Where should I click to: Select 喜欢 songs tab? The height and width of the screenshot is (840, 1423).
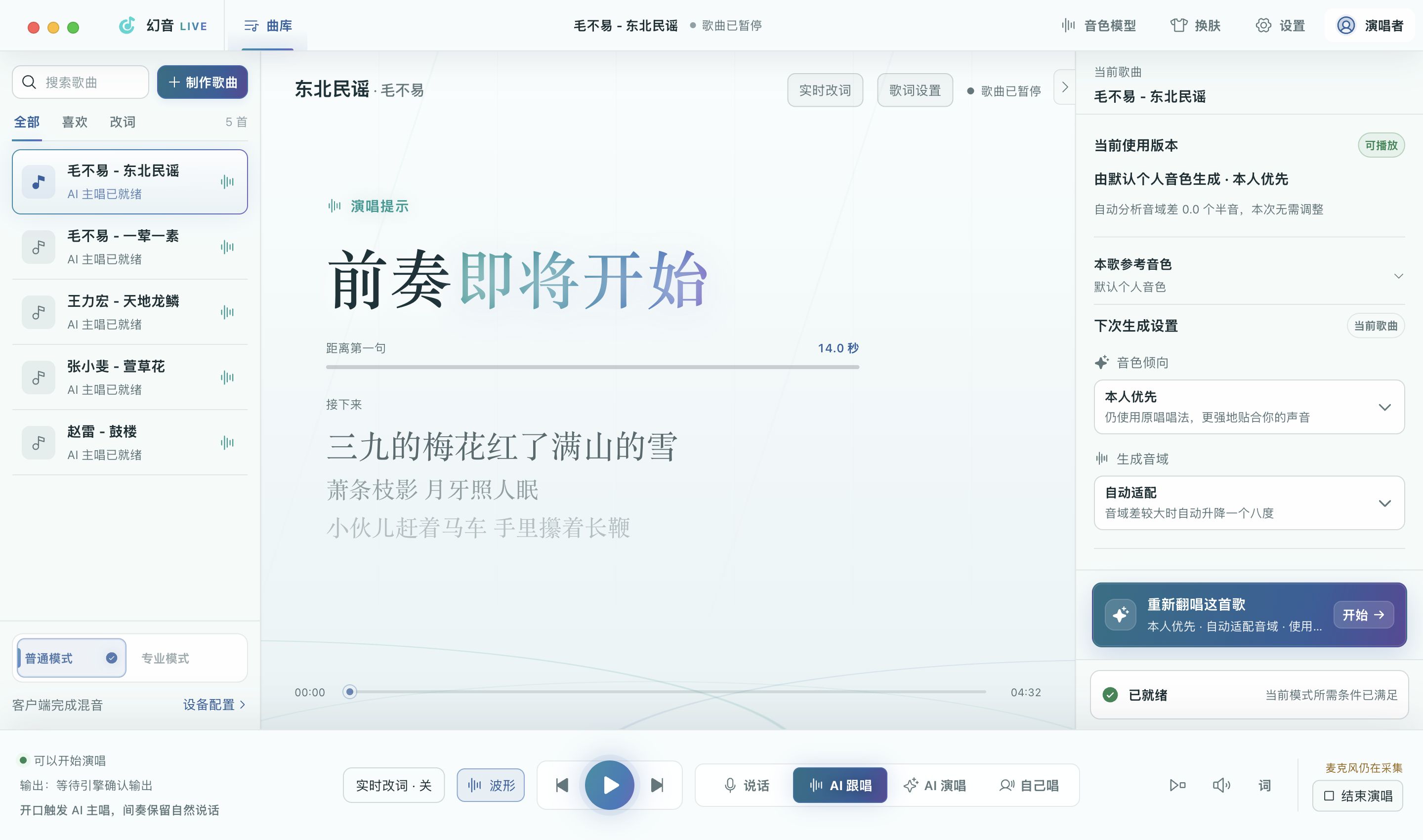(x=75, y=122)
